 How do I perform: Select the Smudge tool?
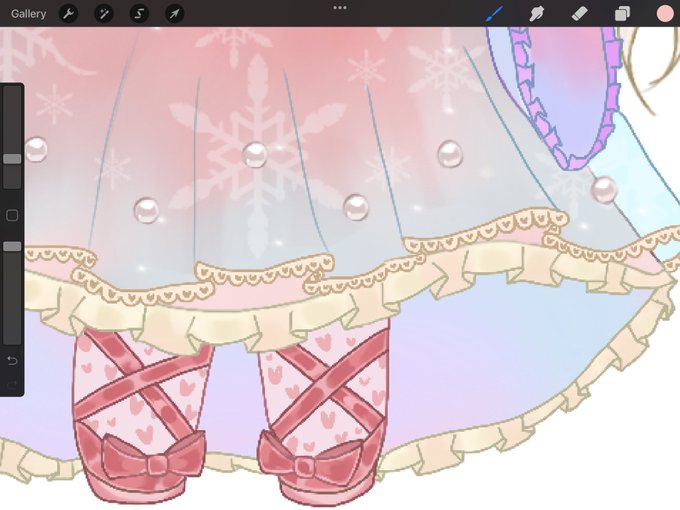537,13
